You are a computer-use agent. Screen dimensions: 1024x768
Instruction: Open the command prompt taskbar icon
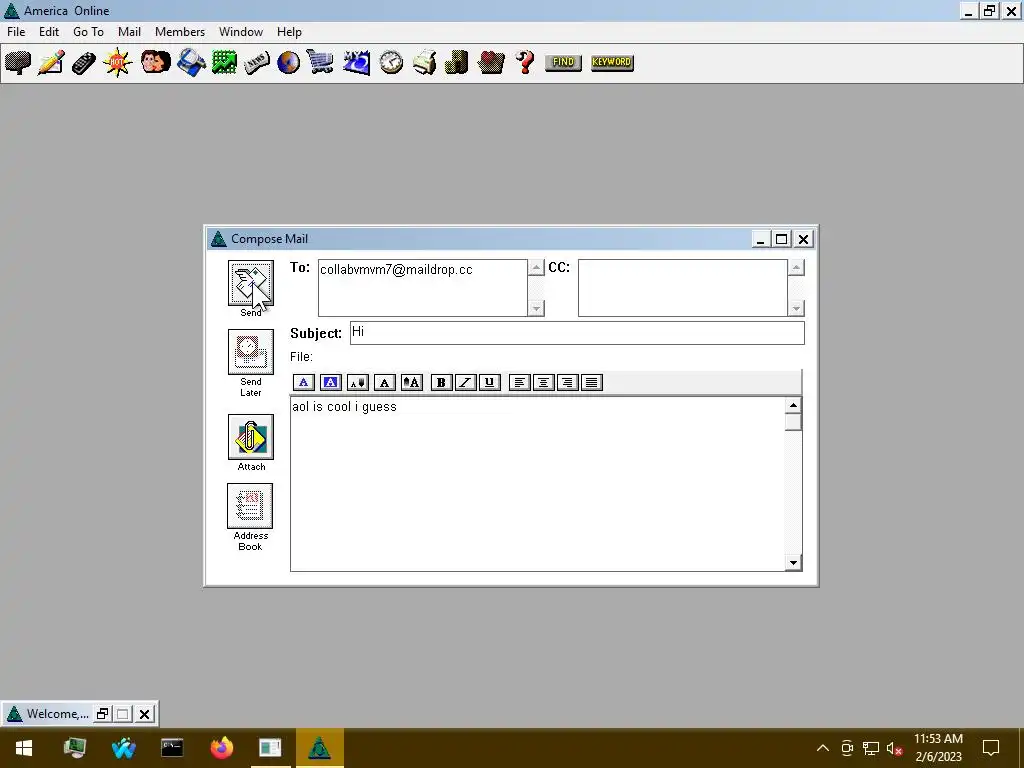(x=172, y=748)
